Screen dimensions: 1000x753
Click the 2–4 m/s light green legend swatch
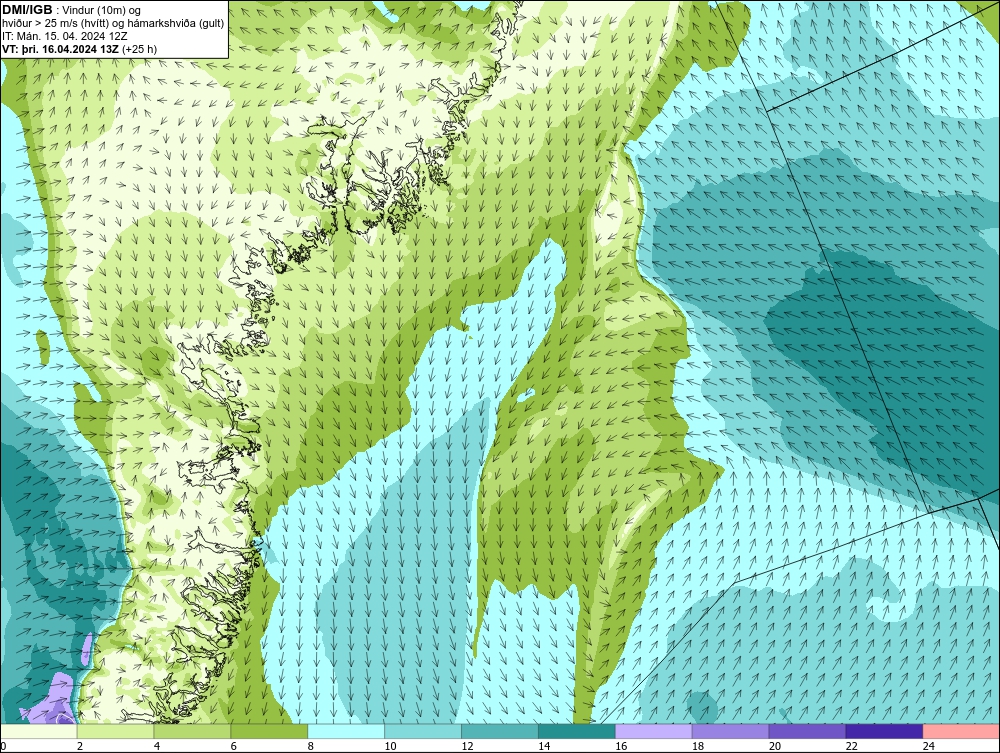click(x=115, y=731)
